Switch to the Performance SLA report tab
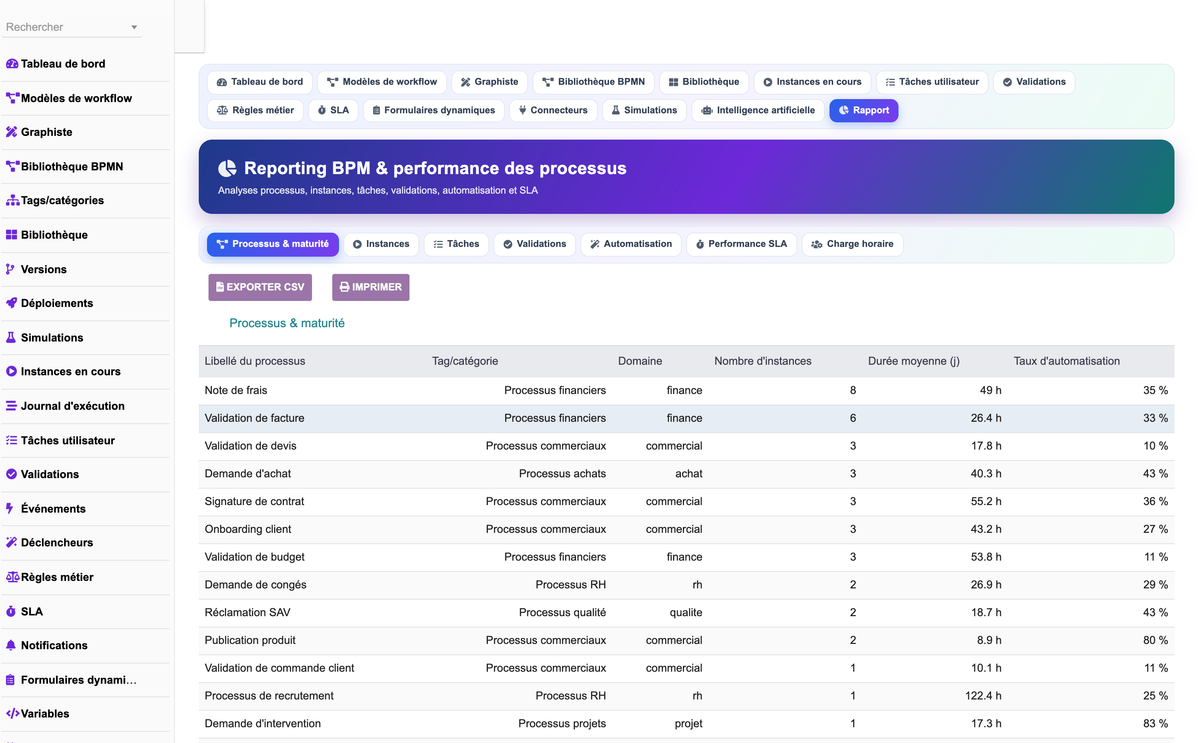The height and width of the screenshot is (743, 1200). pyautogui.click(x=741, y=244)
